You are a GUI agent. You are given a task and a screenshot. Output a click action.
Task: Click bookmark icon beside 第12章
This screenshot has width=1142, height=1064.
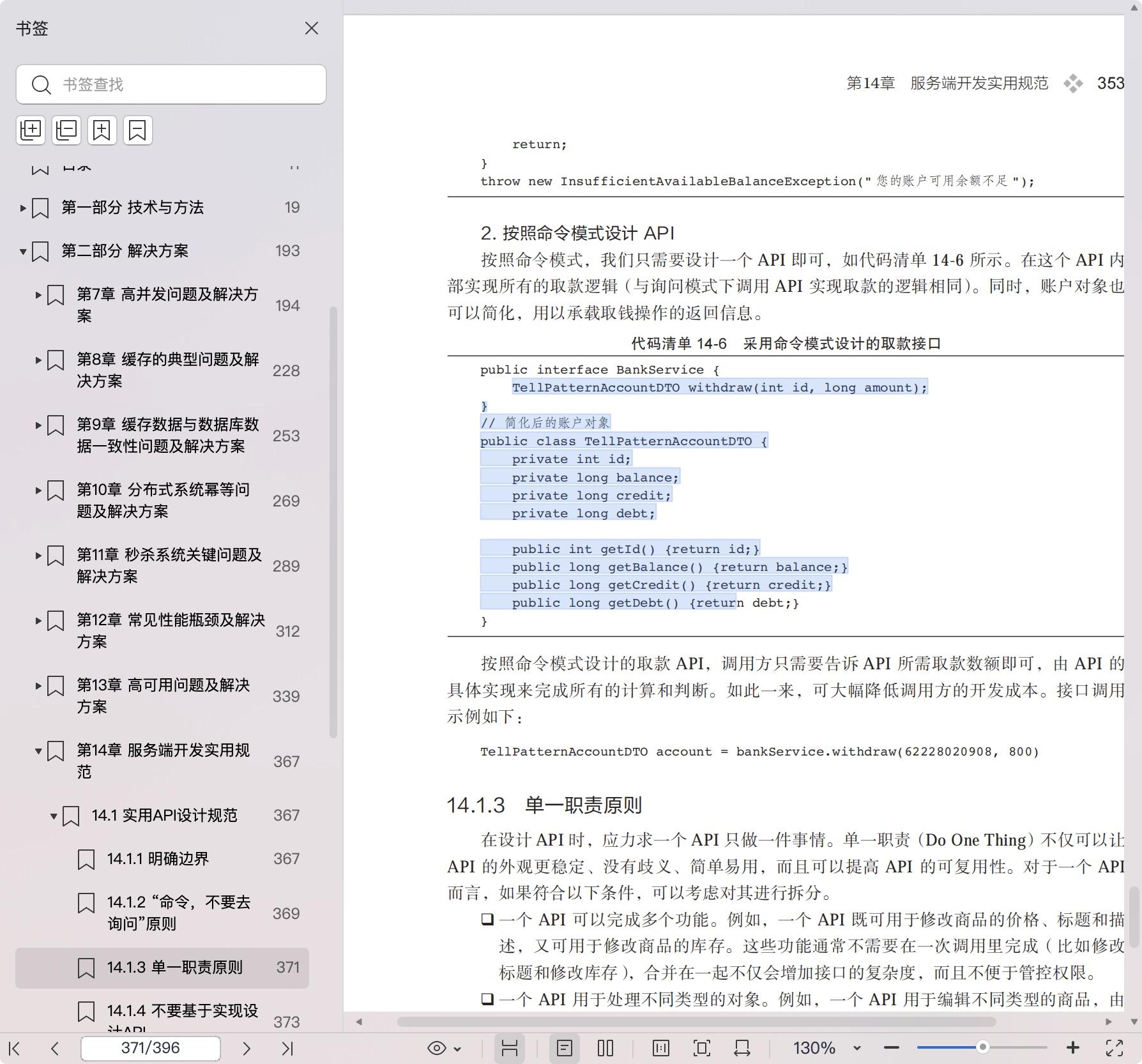click(x=56, y=621)
